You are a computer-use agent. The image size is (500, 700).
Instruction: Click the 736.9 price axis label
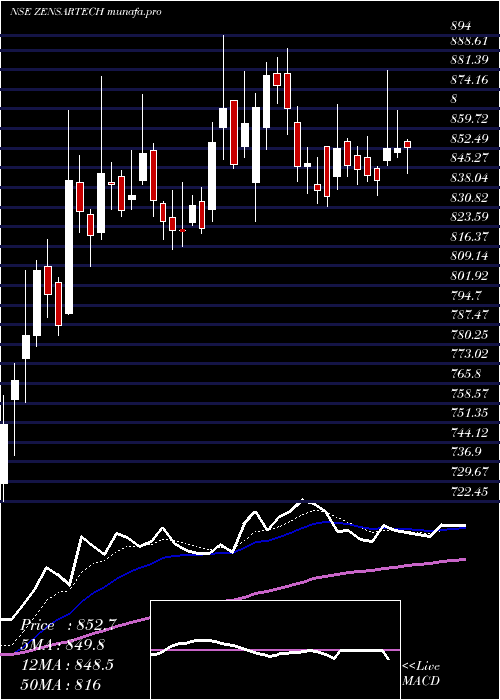pyautogui.click(x=466, y=452)
